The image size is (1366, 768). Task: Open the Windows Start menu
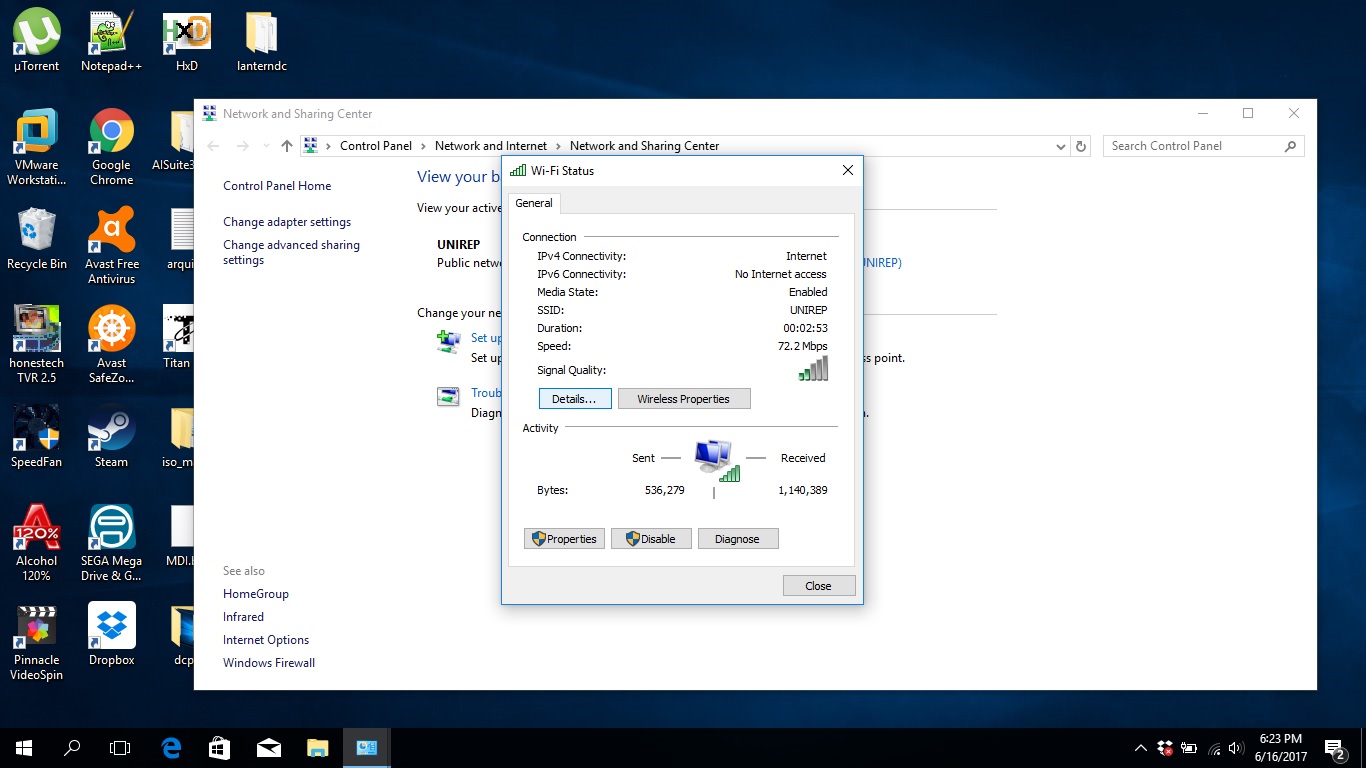24,748
